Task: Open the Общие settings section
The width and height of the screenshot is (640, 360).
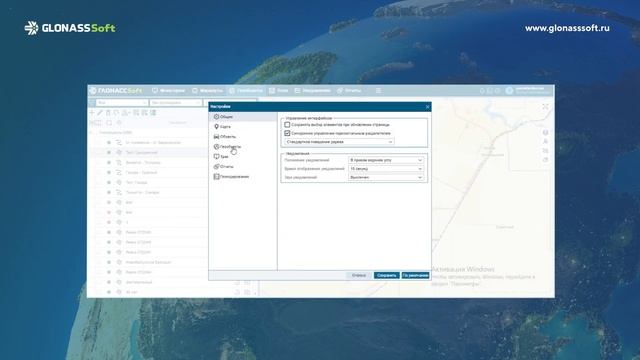Action: click(242, 117)
